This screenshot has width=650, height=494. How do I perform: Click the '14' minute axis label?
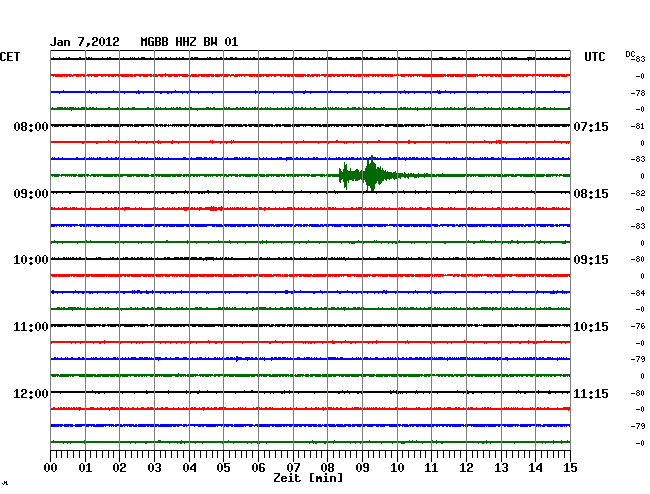tap(535, 467)
